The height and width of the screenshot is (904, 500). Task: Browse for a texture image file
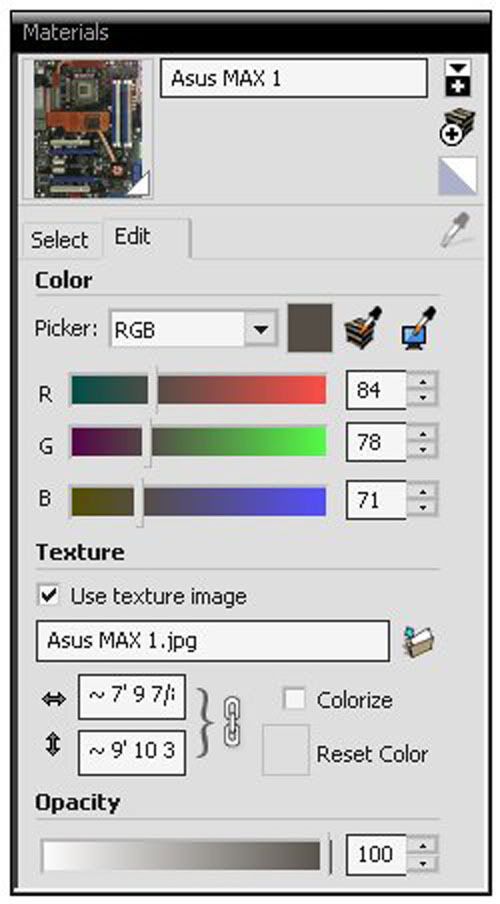click(x=419, y=642)
